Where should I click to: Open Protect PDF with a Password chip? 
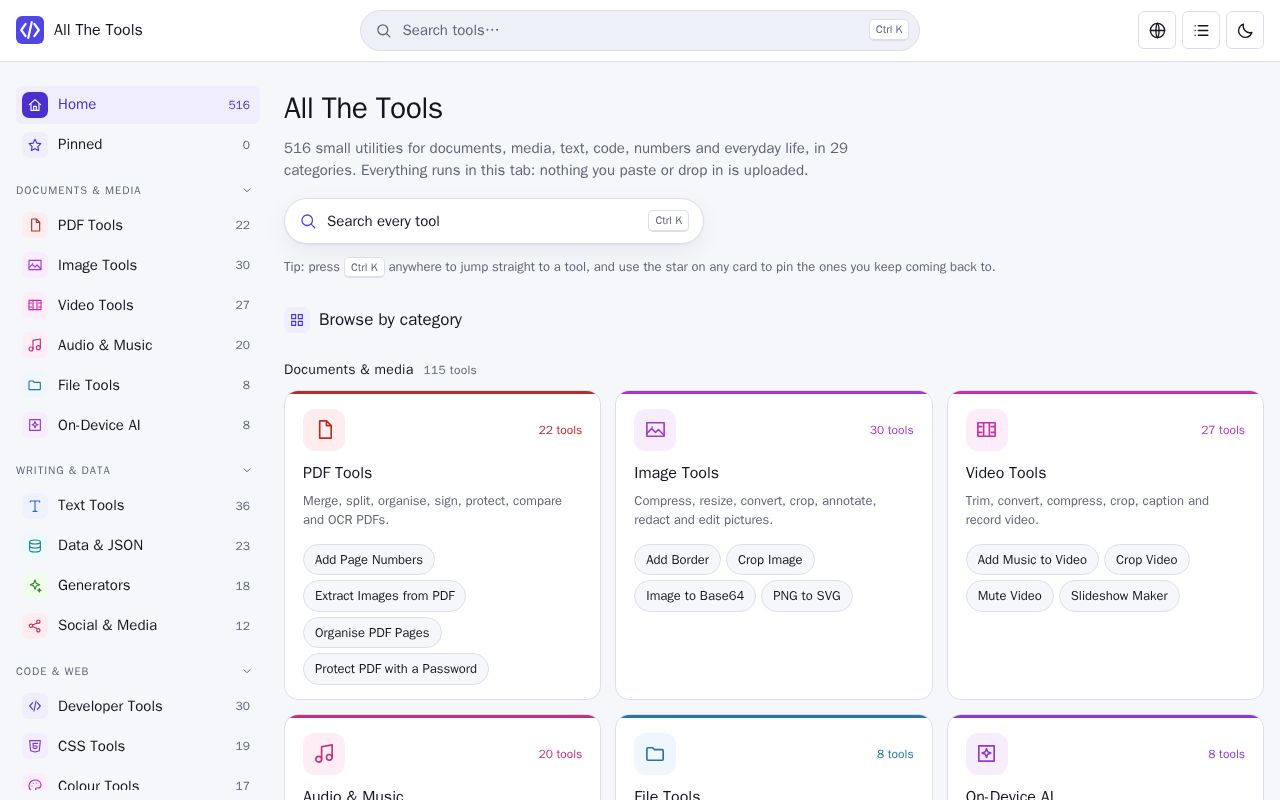[x=396, y=669]
